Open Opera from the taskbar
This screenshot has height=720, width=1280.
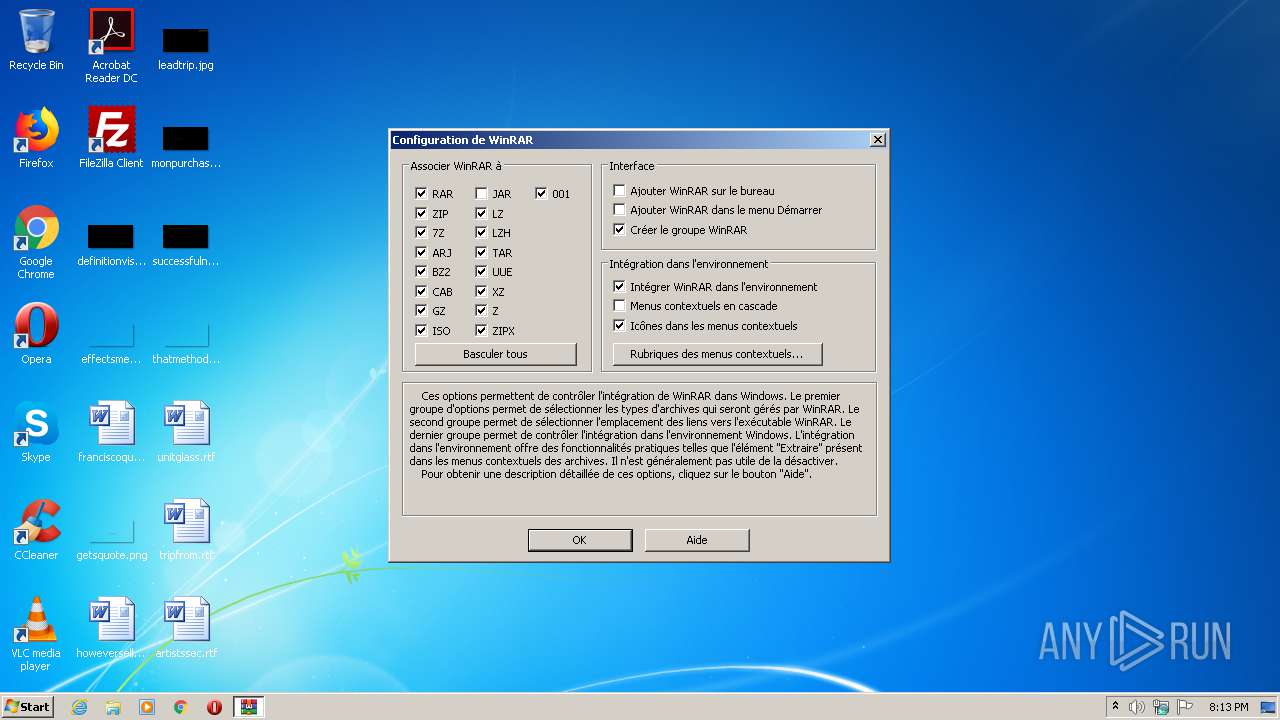pyautogui.click(x=214, y=707)
